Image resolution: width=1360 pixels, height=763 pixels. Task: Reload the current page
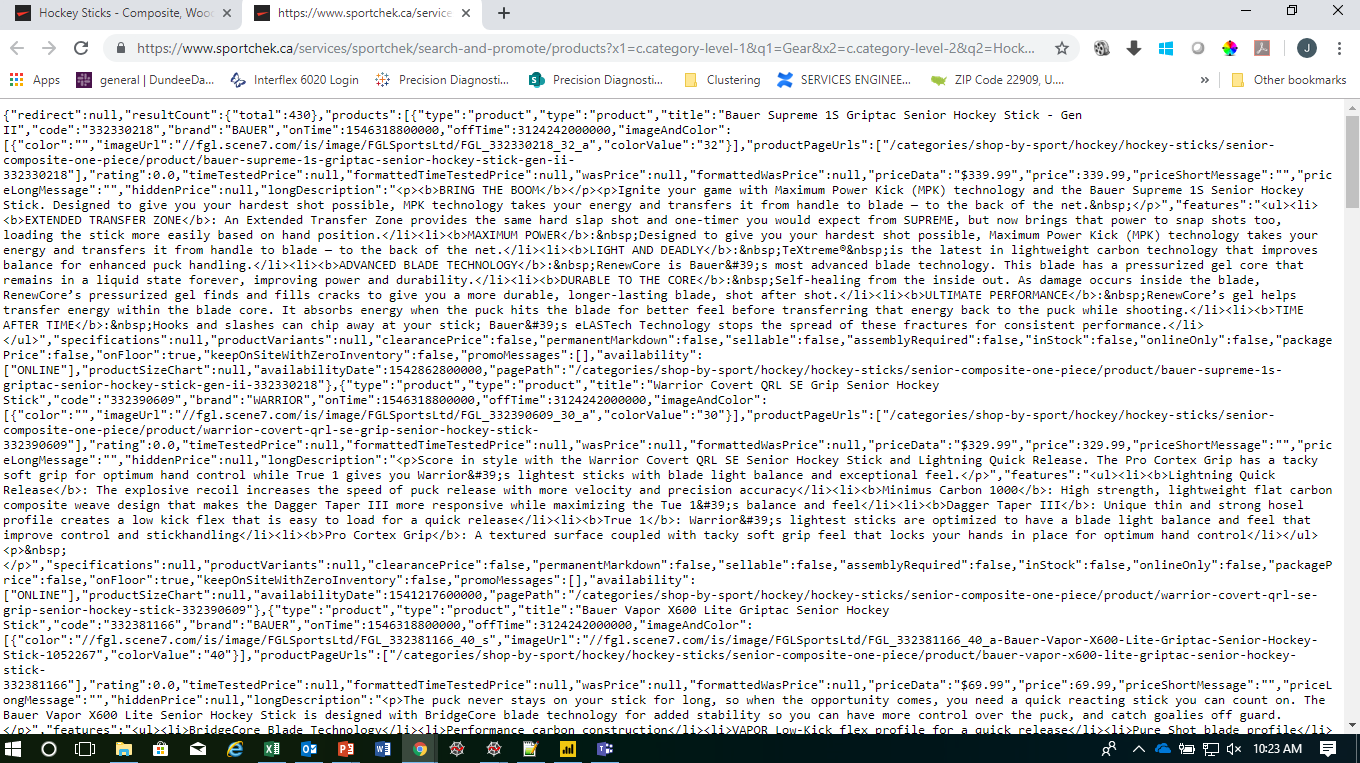click(81, 48)
